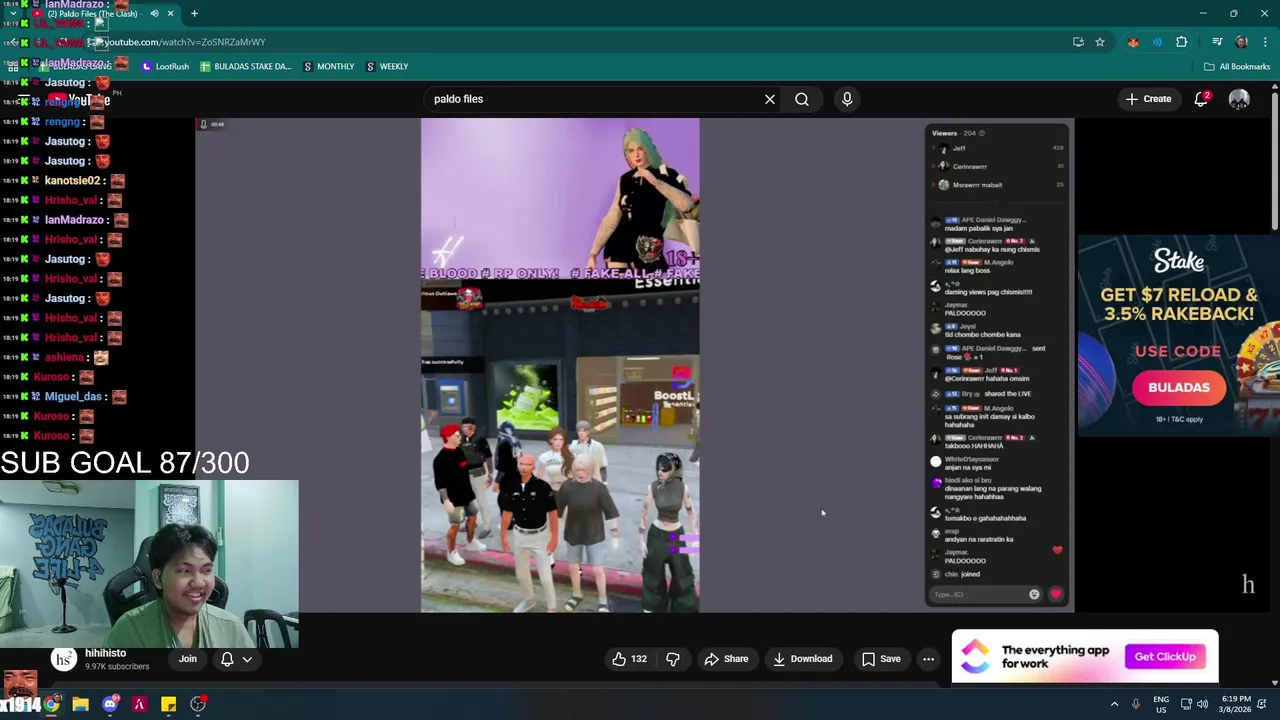1280x720 pixels.
Task: Open the All Bookmarks folder
Action: coord(1237,66)
